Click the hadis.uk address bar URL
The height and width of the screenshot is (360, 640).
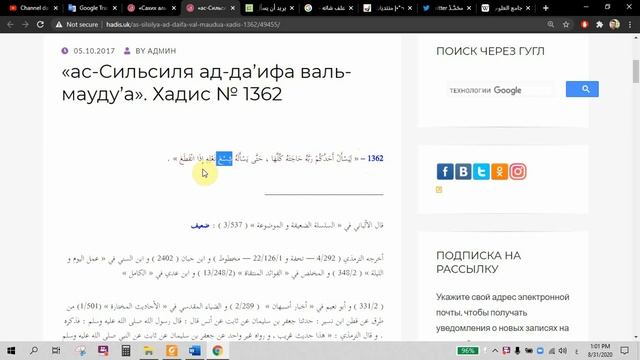click(x=193, y=24)
